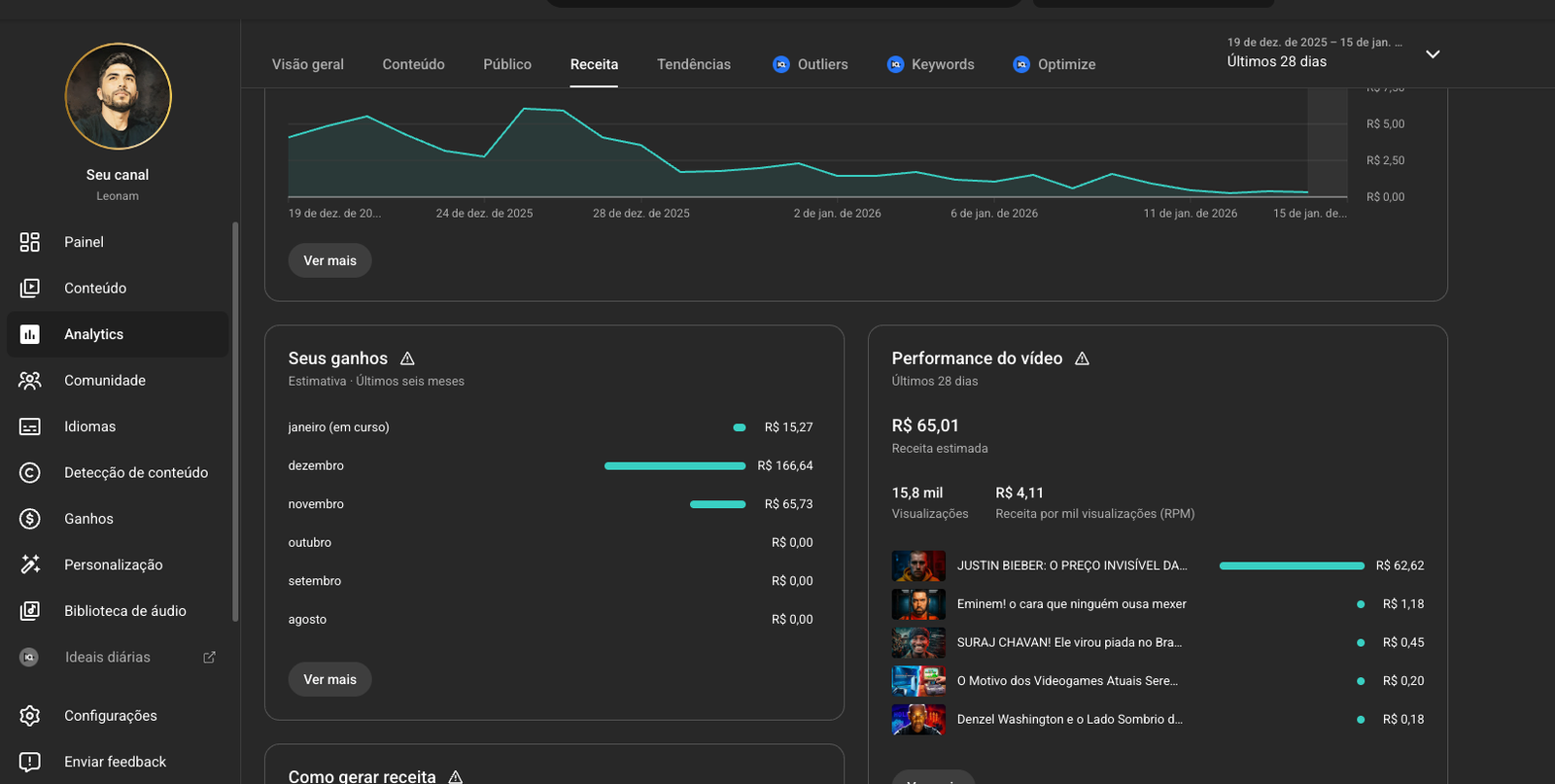The image size is (1555, 784).
Task: Click warning icon beside Seus ganhos
Action: coord(407,358)
